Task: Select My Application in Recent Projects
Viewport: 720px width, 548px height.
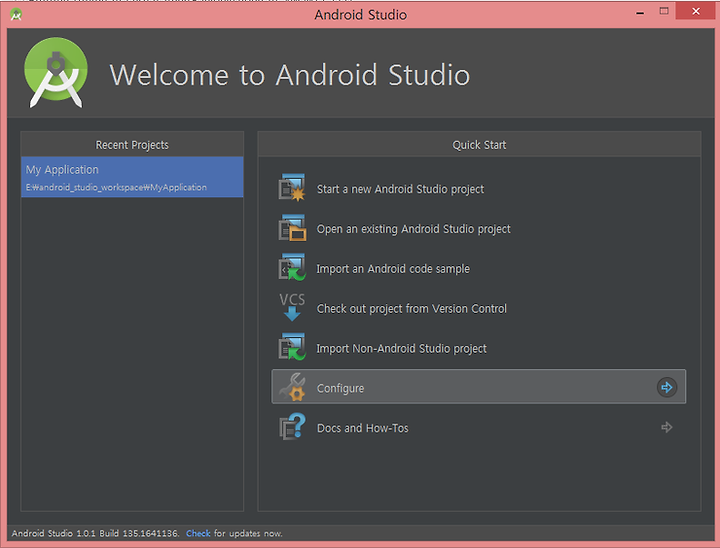Action: [132, 177]
